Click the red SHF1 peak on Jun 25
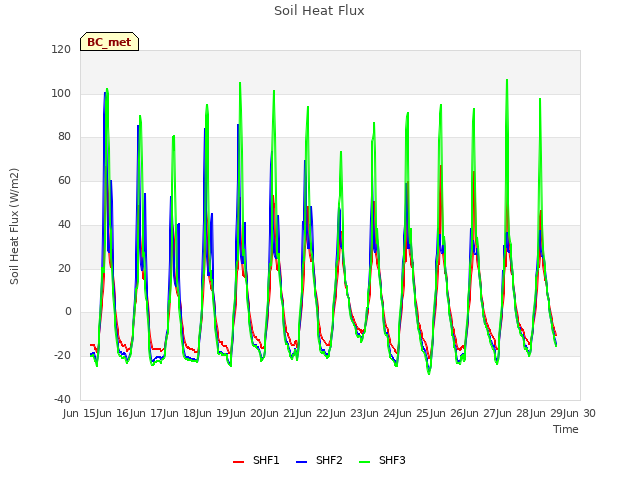 click(440, 166)
